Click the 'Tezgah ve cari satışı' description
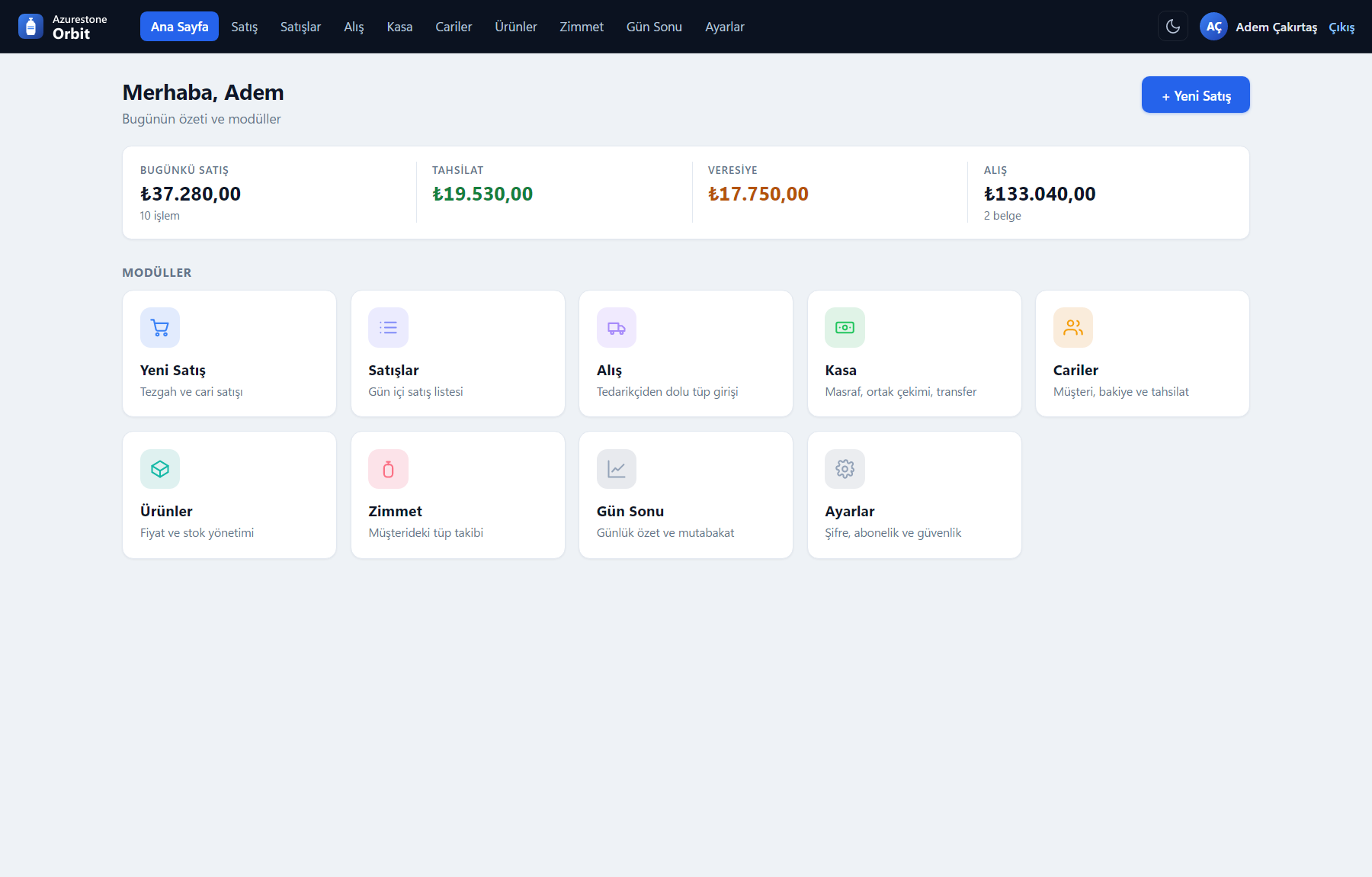 (191, 392)
